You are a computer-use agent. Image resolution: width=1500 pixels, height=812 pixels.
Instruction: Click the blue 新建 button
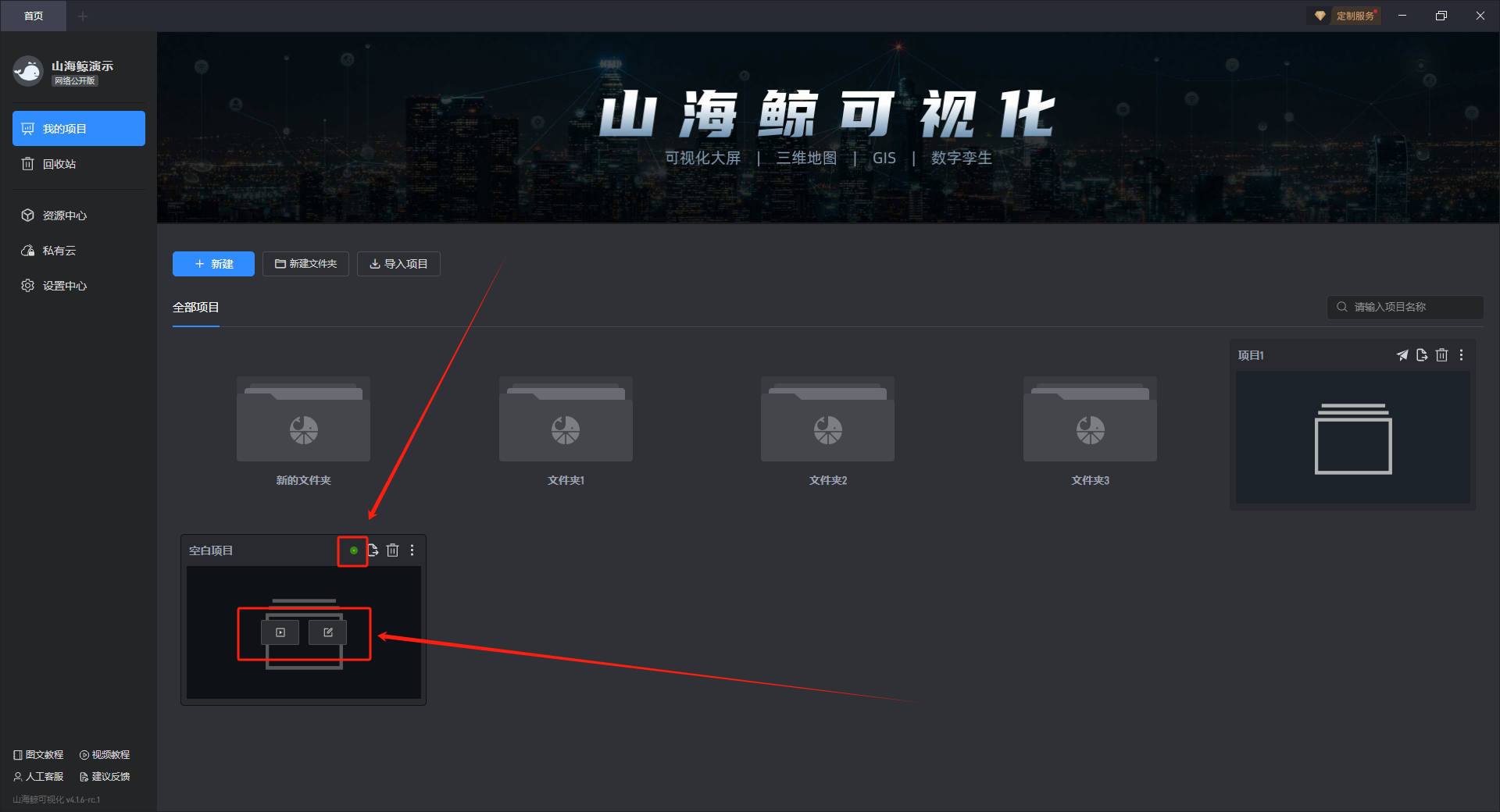(x=213, y=264)
